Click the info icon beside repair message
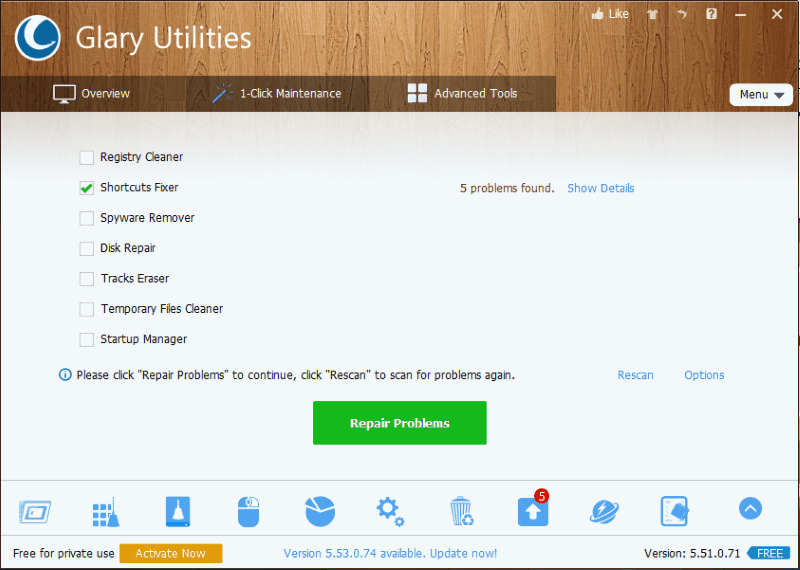This screenshot has width=800, height=570. 65,375
